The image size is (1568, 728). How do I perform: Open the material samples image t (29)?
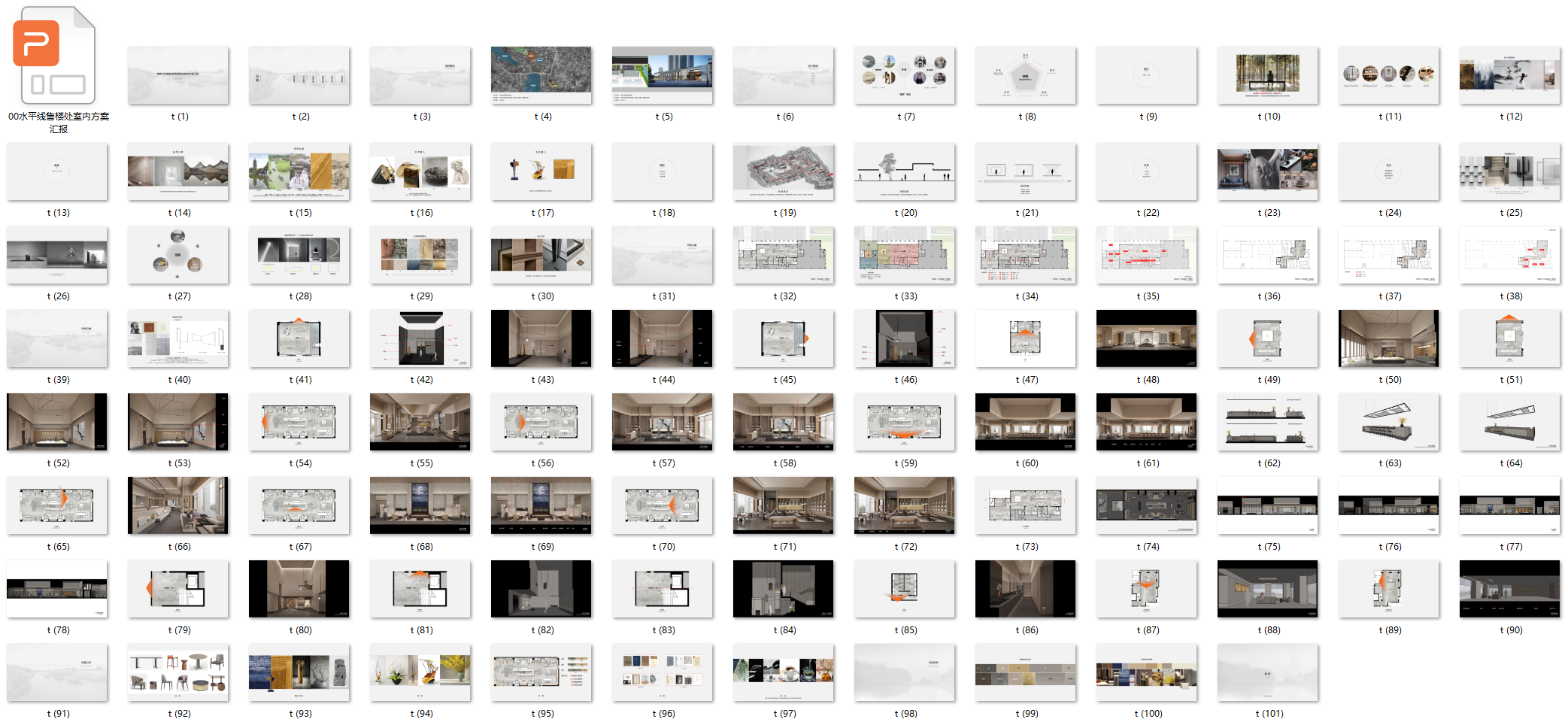click(x=420, y=255)
